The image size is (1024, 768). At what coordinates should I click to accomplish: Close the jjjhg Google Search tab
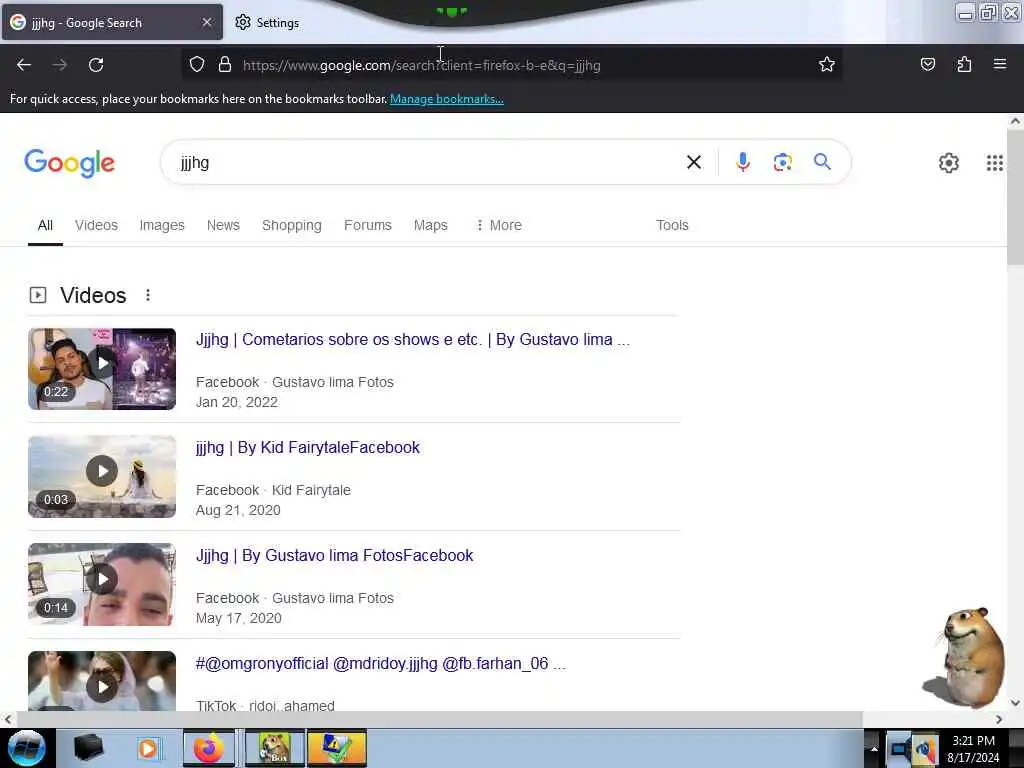(x=207, y=22)
